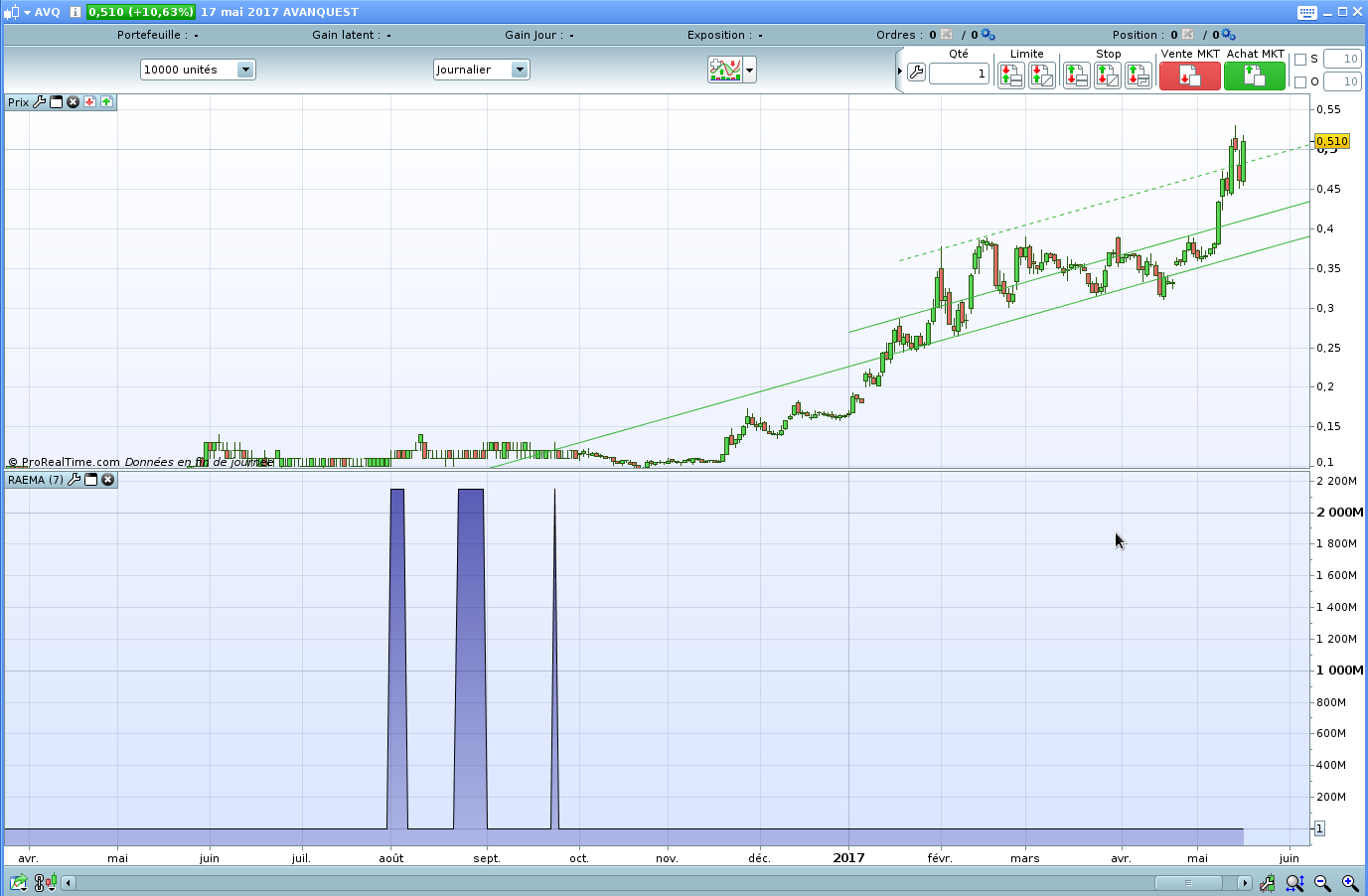Close position with the X icon beside Position
1368x896 pixels.
coord(1187,35)
